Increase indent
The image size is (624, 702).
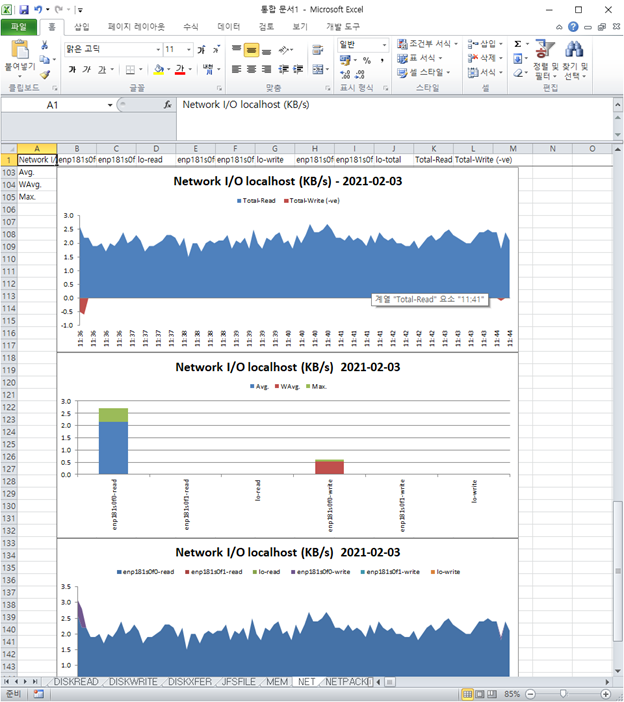(298, 69)
